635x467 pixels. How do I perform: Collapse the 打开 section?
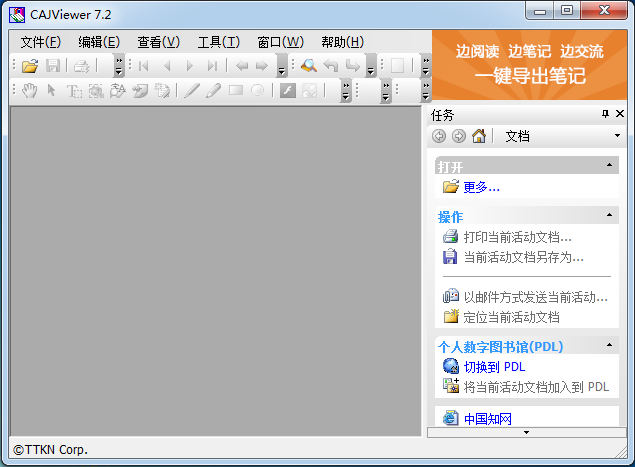coord(609,165)
